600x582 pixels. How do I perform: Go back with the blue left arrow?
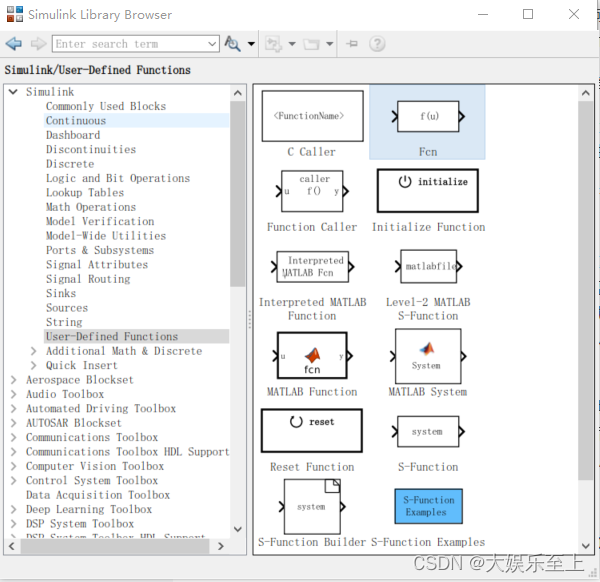click(x=14, y=44)
